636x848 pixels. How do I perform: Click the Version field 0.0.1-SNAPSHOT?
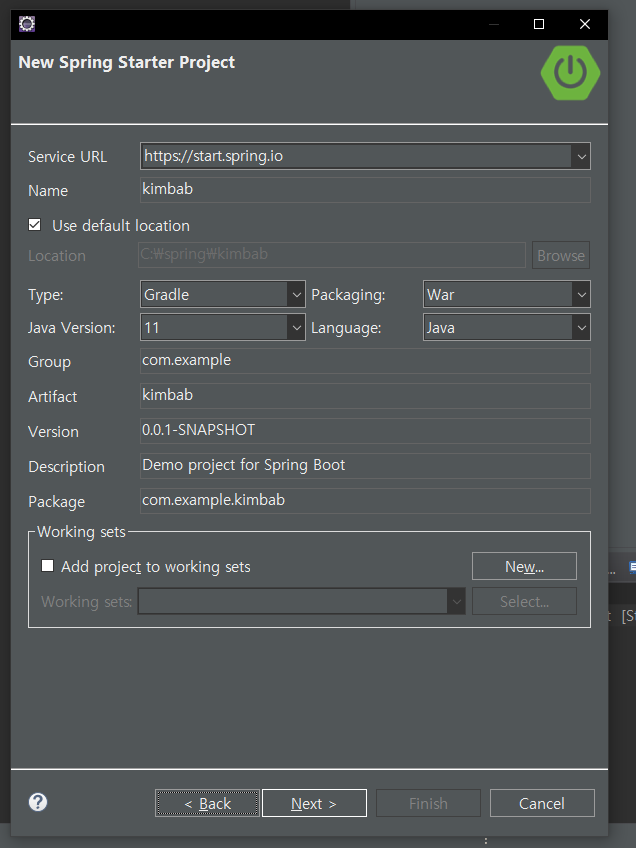click(365, 431)
